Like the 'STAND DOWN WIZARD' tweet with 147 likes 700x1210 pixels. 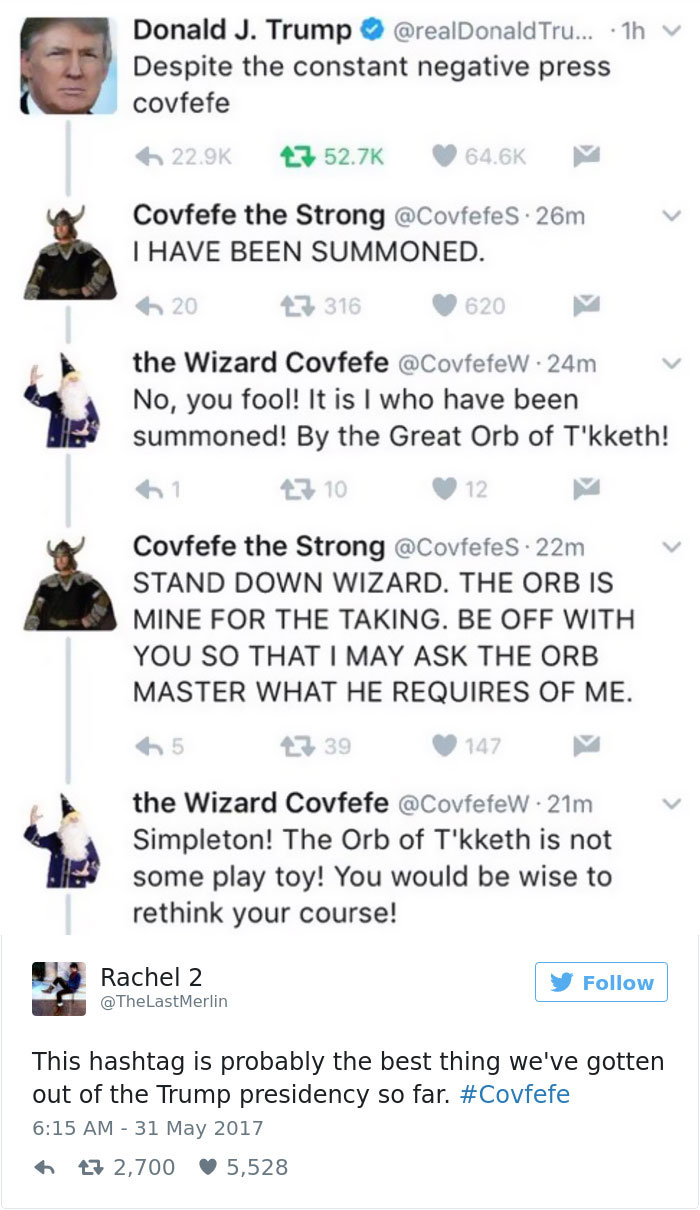(445, 746)
